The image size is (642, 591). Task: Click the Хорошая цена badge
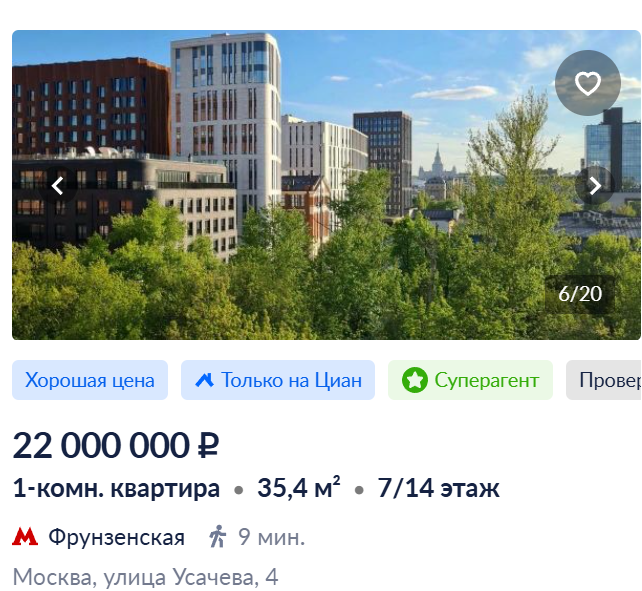(90, 380)
